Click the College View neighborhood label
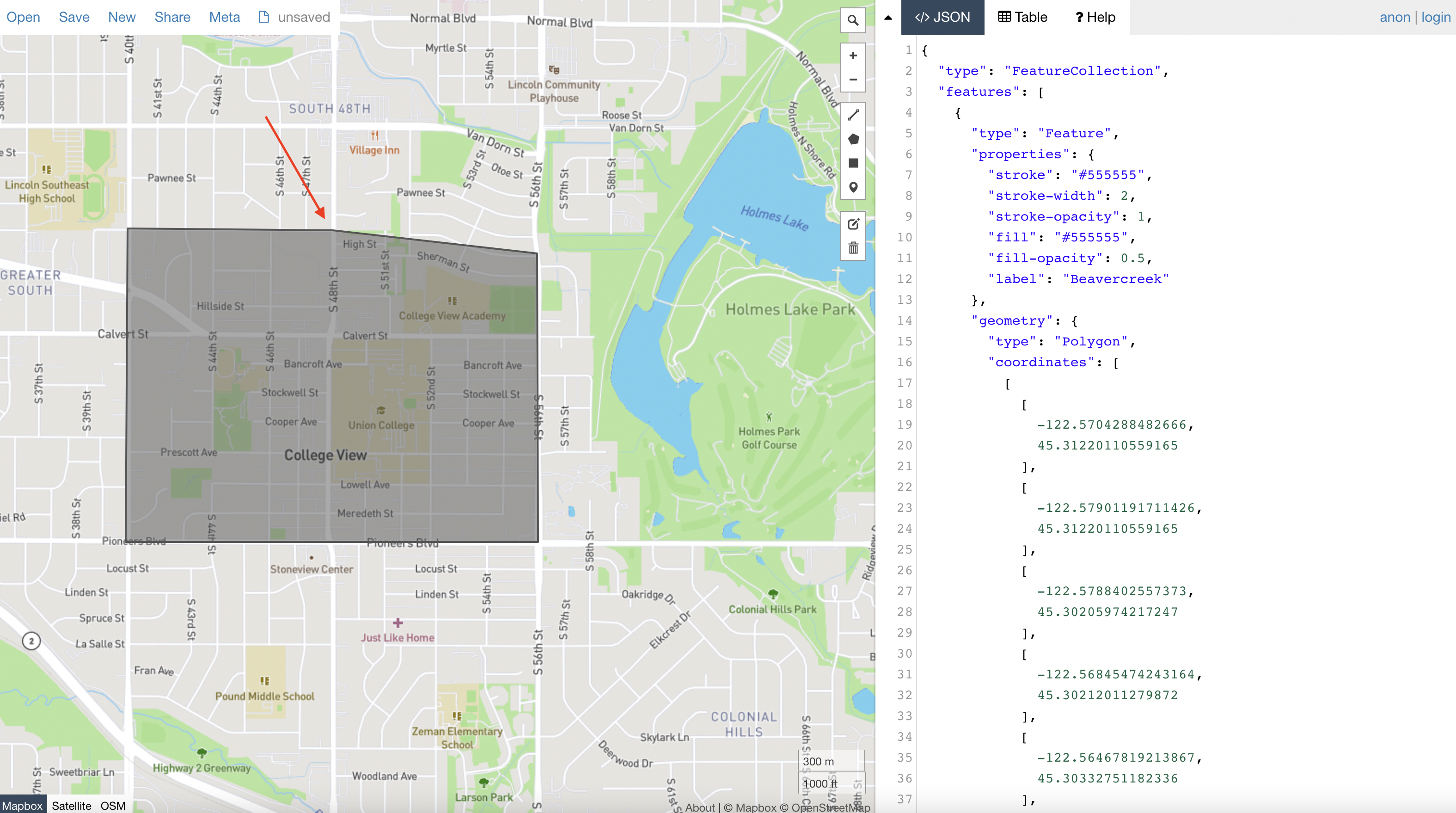Image resolution: width=1456 pixels, height=813 pixels. pos(325,455)
